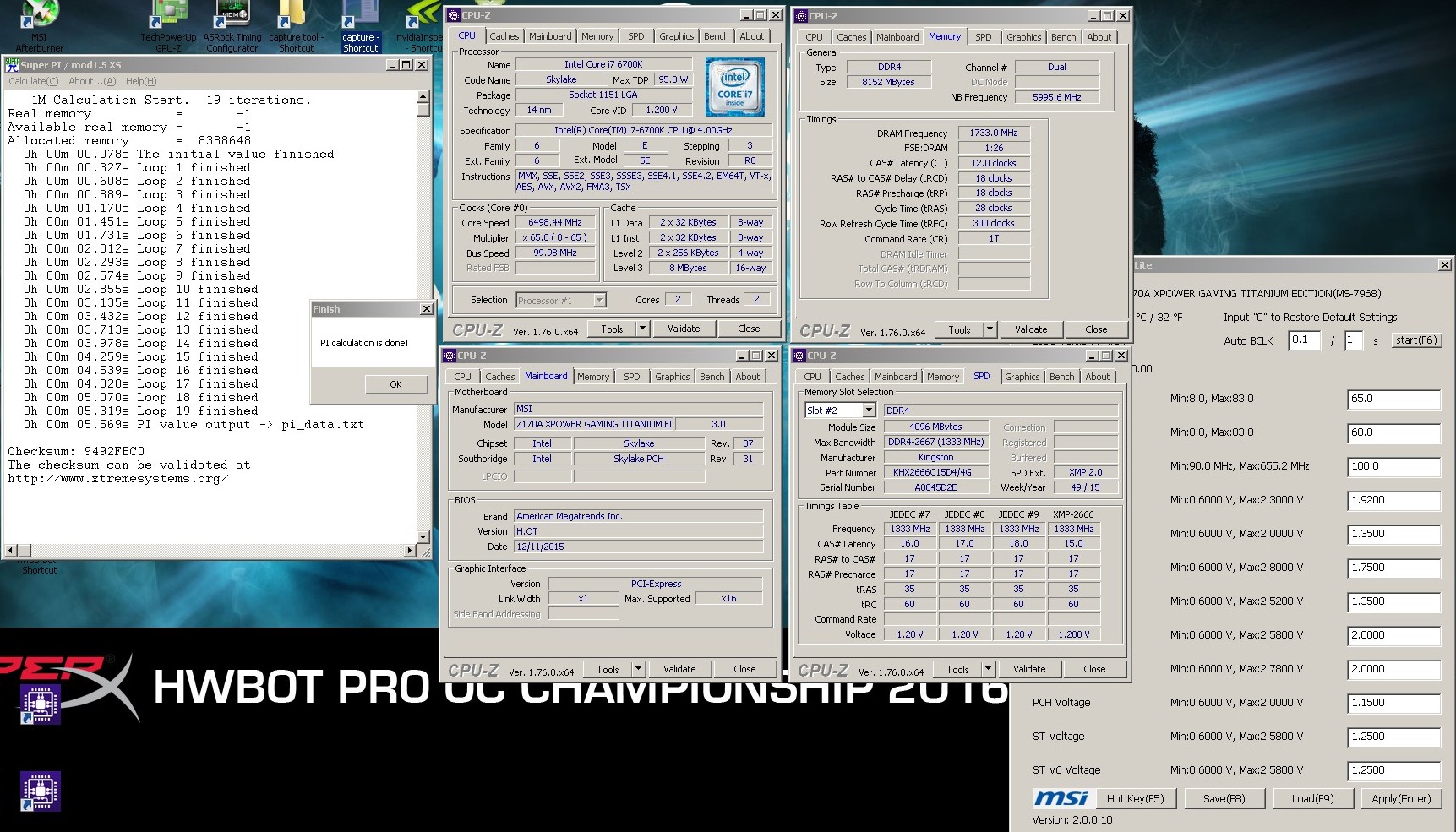Click the start(F6) Auto BCLK button
Screen dimensions: 1456x832
(1415, 340)
